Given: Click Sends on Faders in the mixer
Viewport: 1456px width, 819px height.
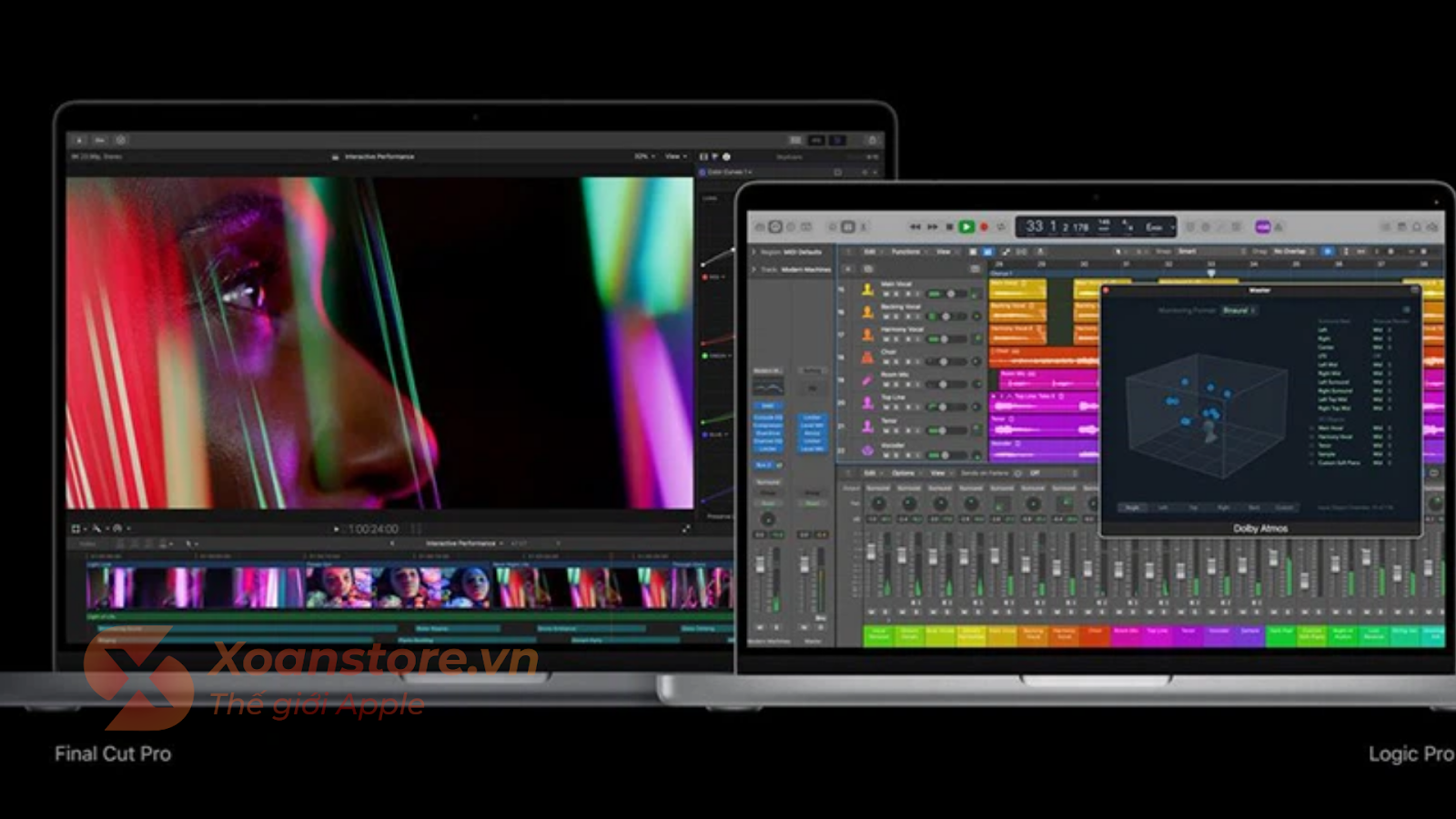Looking at the screenshot, I should click(x=986, y=473).
